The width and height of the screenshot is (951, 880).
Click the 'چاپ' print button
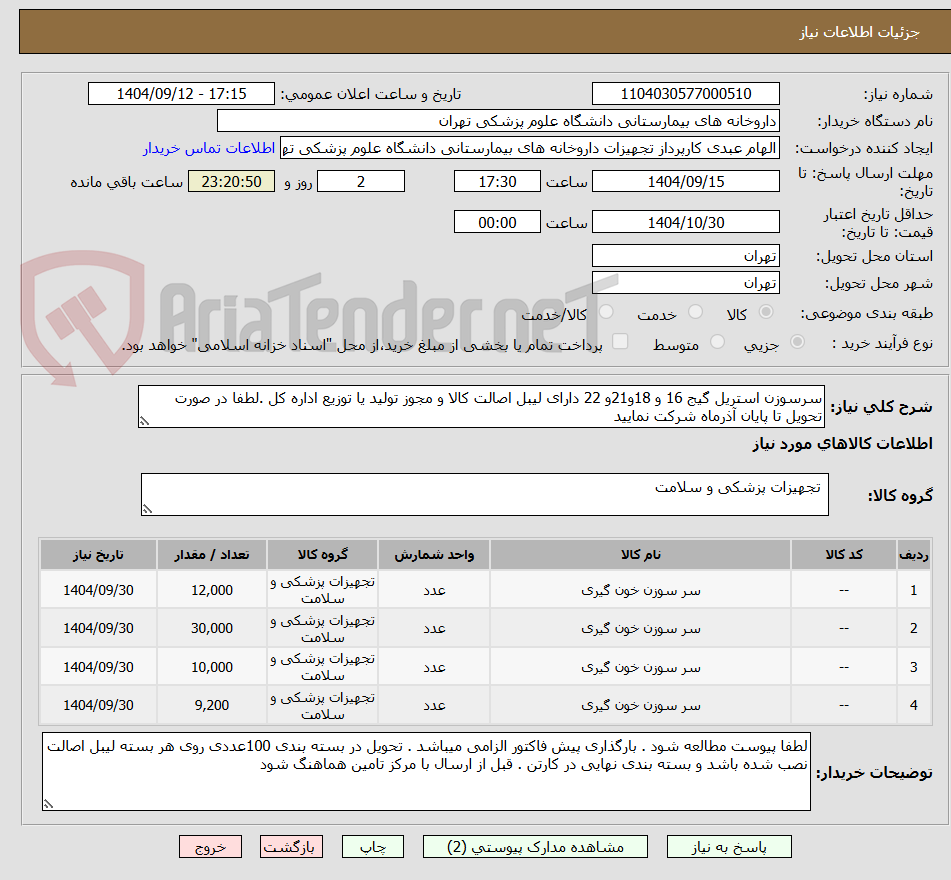coord(372,847)
